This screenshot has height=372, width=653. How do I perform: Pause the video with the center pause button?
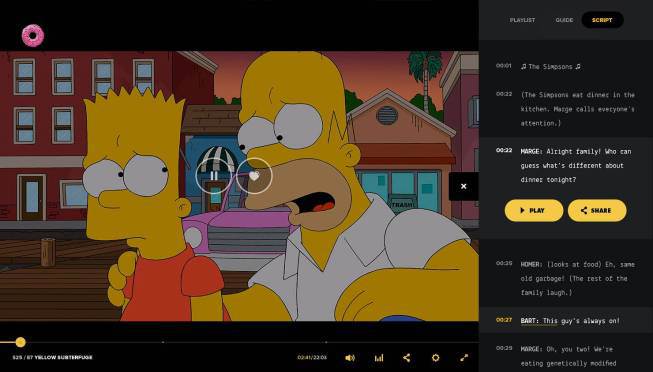tap(214, 176)
